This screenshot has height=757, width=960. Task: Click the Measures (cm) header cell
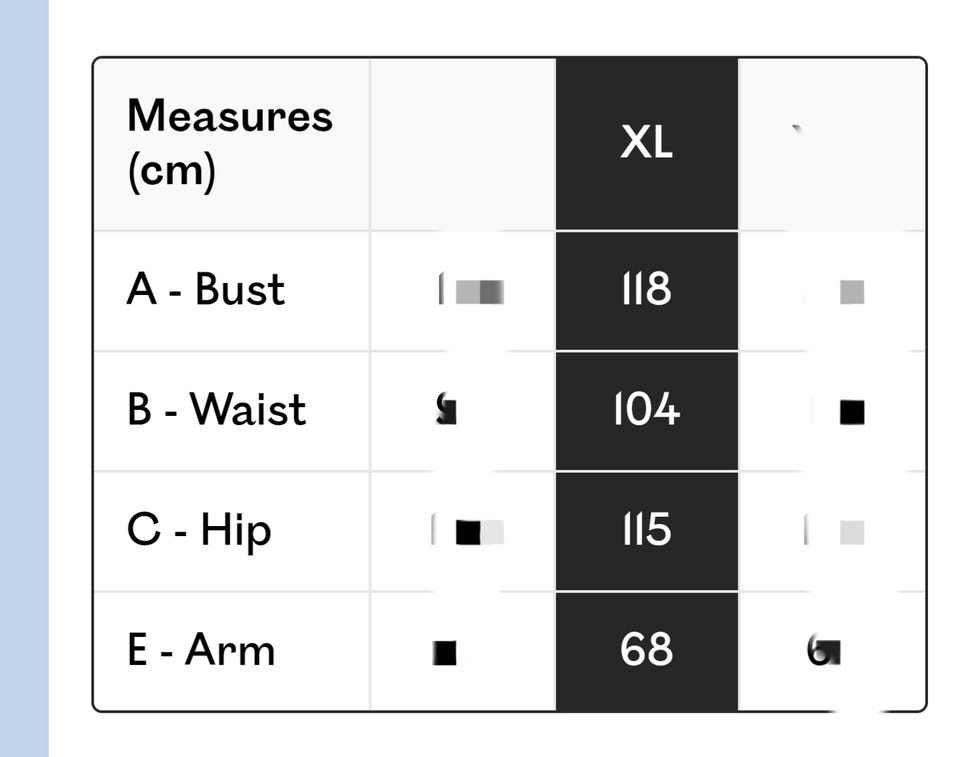tap(229, 143)
